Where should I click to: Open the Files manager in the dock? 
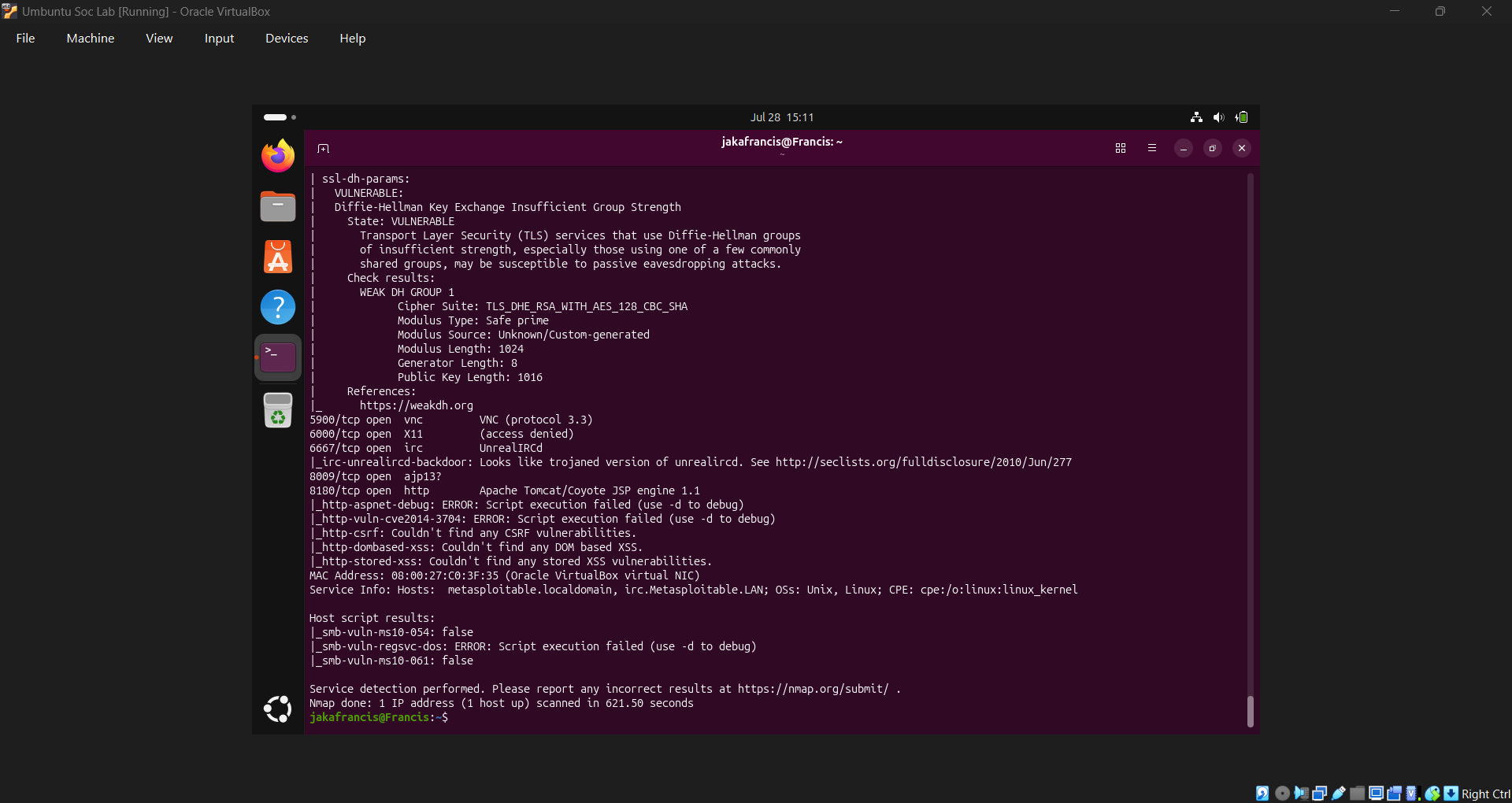click(x=278, y=206)
